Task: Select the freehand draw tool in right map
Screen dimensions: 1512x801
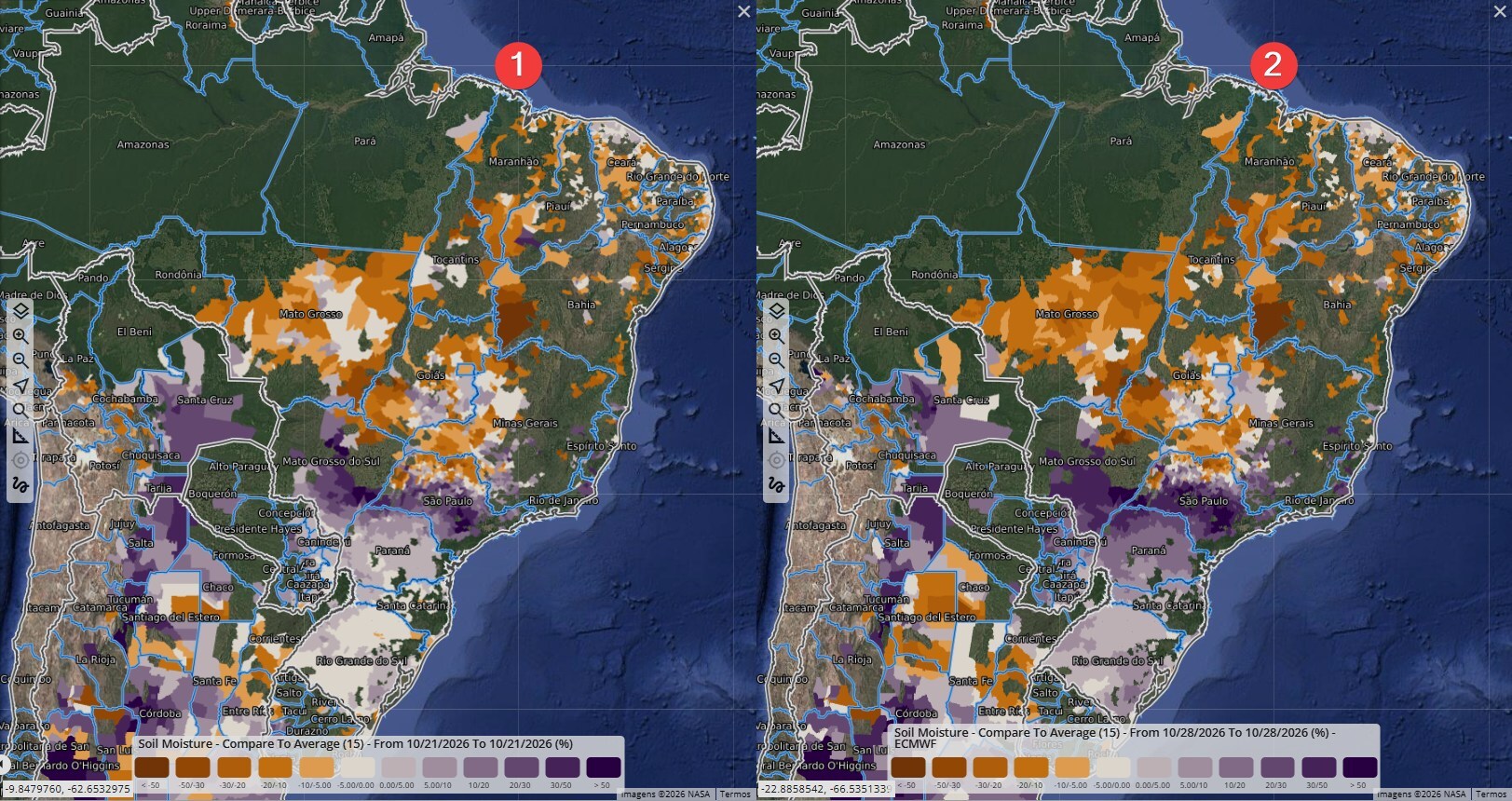Action: pos(777,485)
